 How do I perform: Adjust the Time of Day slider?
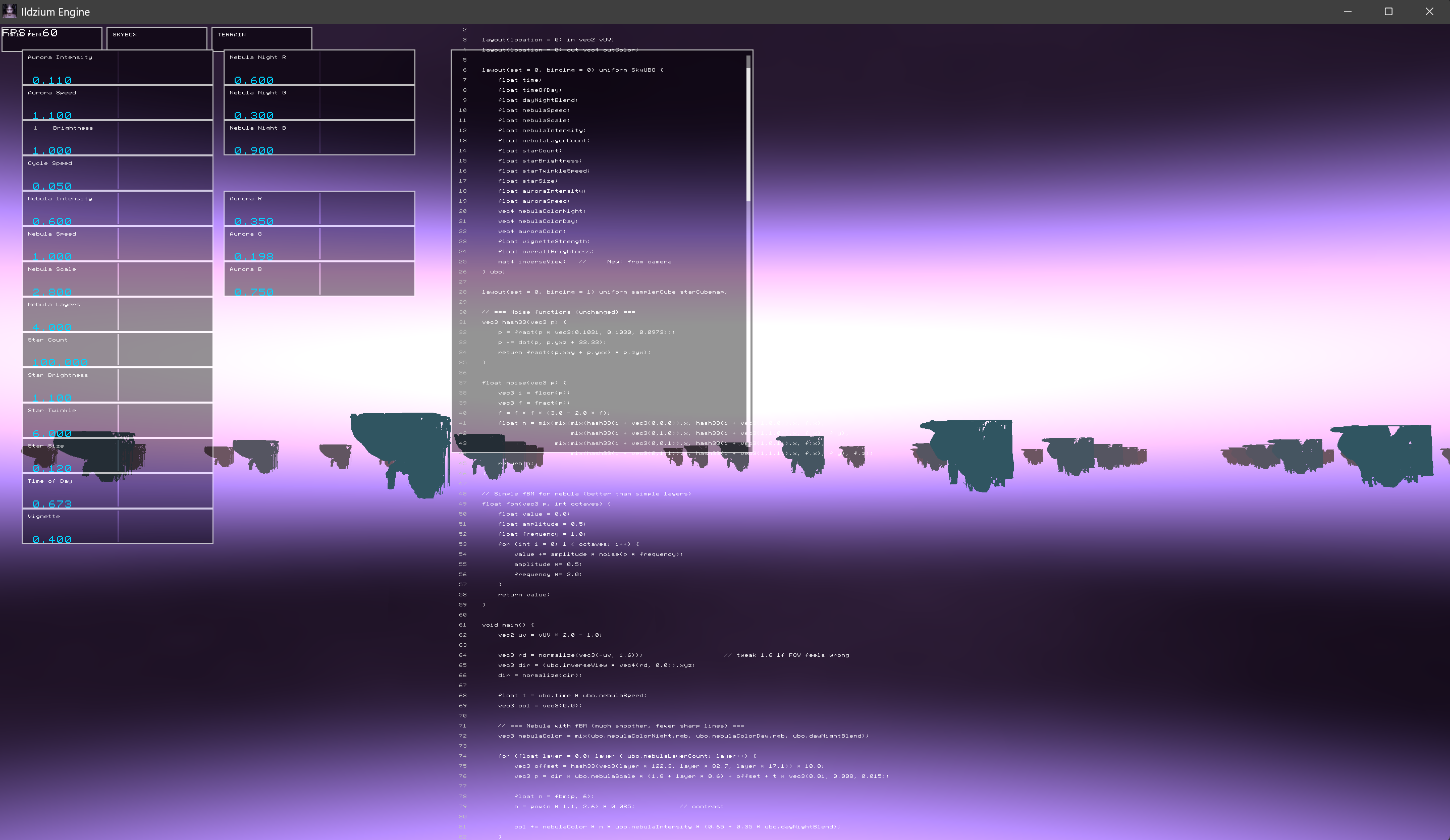click(x=118, y=491)
